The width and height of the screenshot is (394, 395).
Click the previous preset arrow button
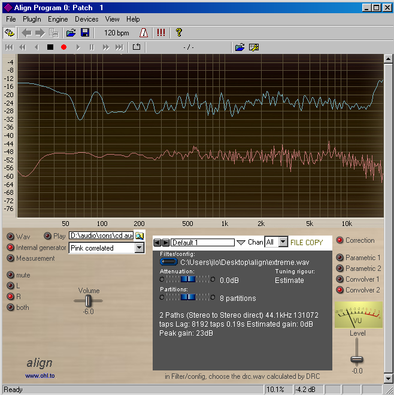(x=157, y=242)
